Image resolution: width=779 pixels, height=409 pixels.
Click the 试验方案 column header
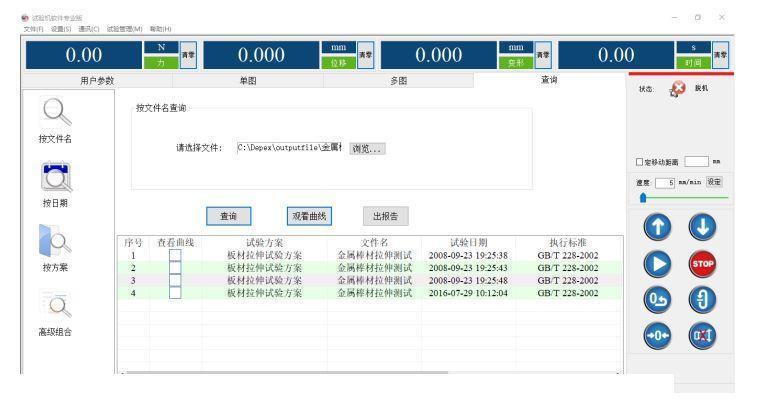point(264,243)
